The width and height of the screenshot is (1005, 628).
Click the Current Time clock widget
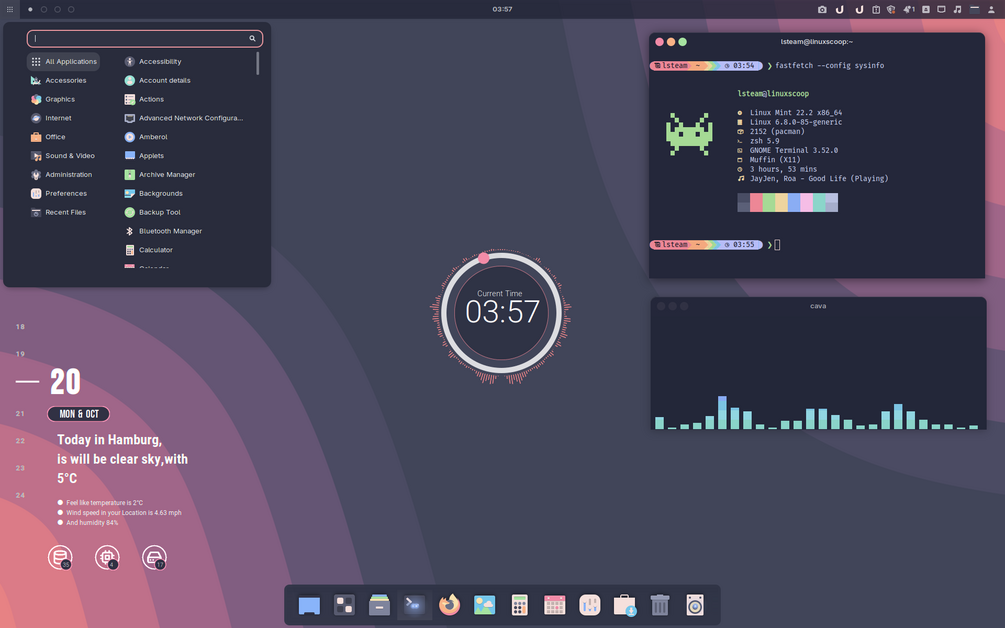501,313
